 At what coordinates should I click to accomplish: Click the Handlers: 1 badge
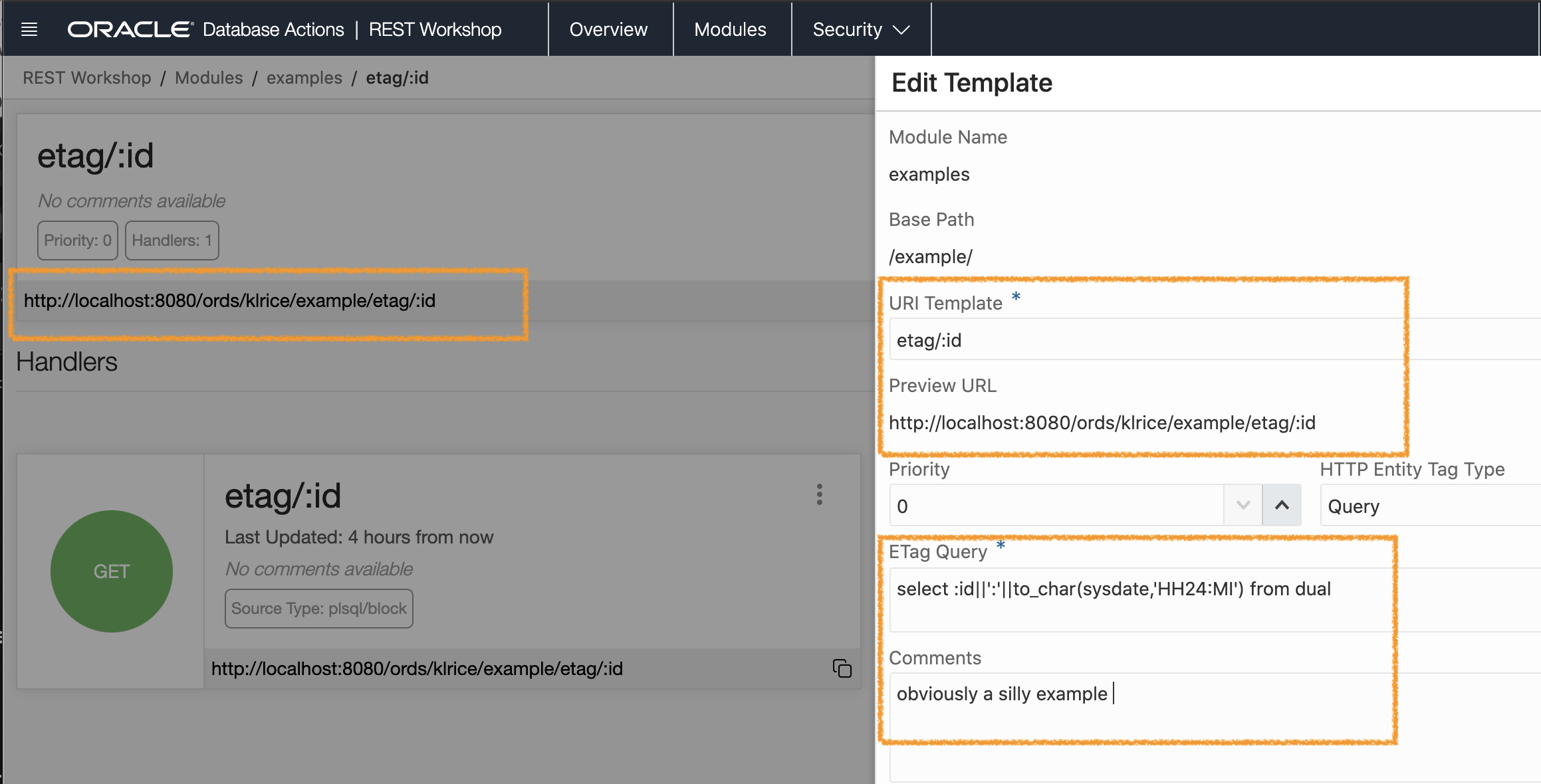click(172, 241)
